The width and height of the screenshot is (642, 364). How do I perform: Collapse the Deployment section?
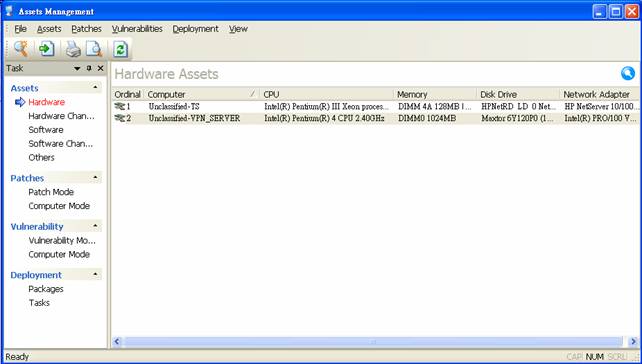95,274
